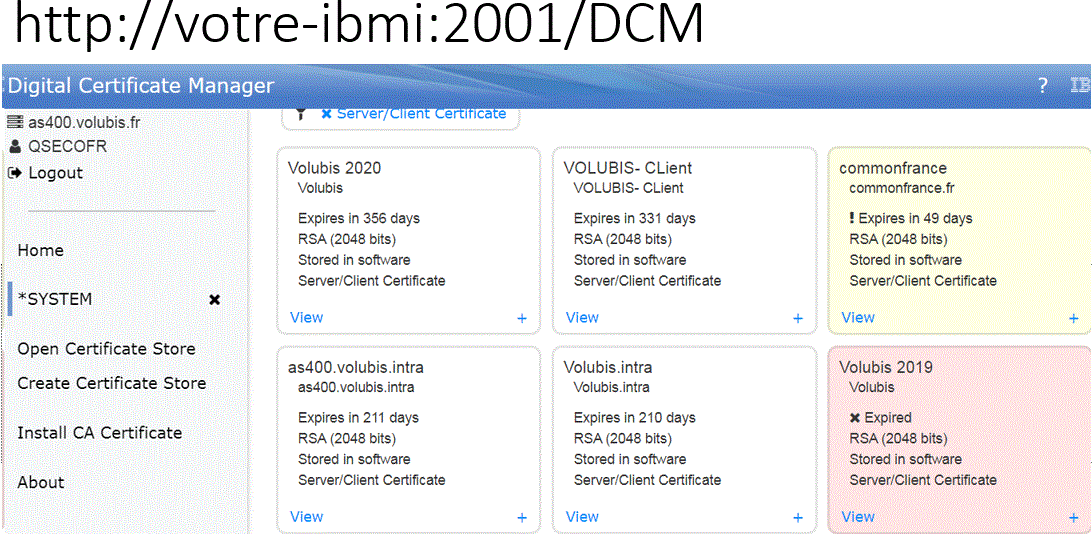Select Install CA Certificate
Image resolution: width=1092 pixels, height=534 pixels.
[x=100, y=432]
